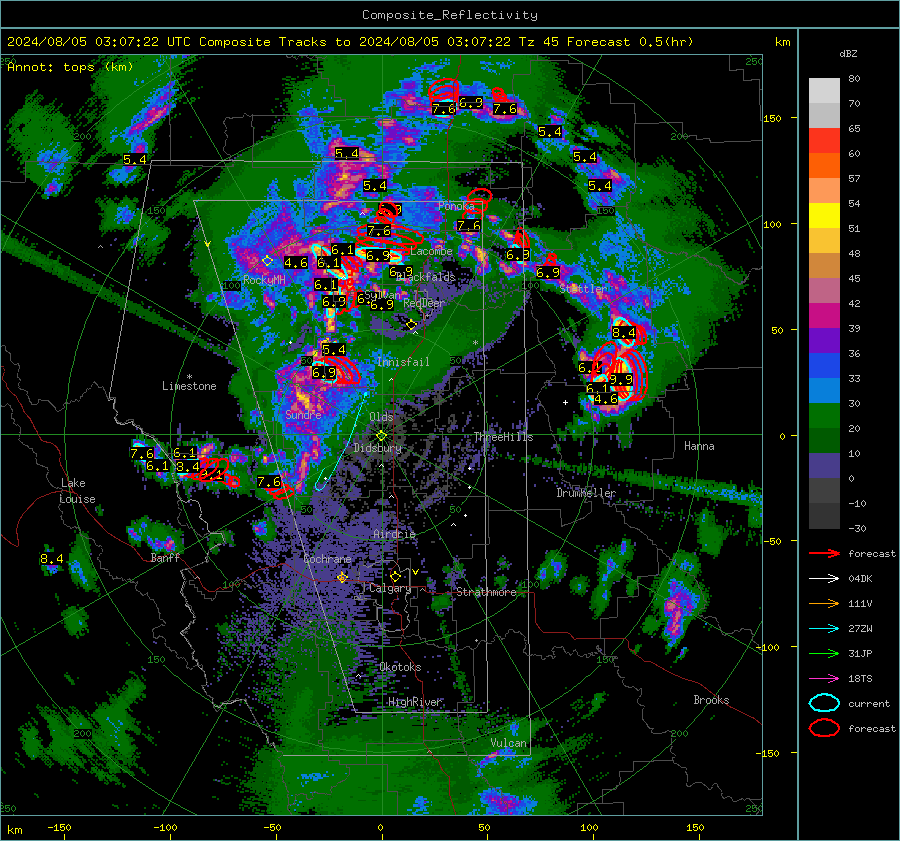Viewport: 900px width, 841px height.
Task: Click the bright yellow swatch in dBZ scale
Action: tap(824, 216)
